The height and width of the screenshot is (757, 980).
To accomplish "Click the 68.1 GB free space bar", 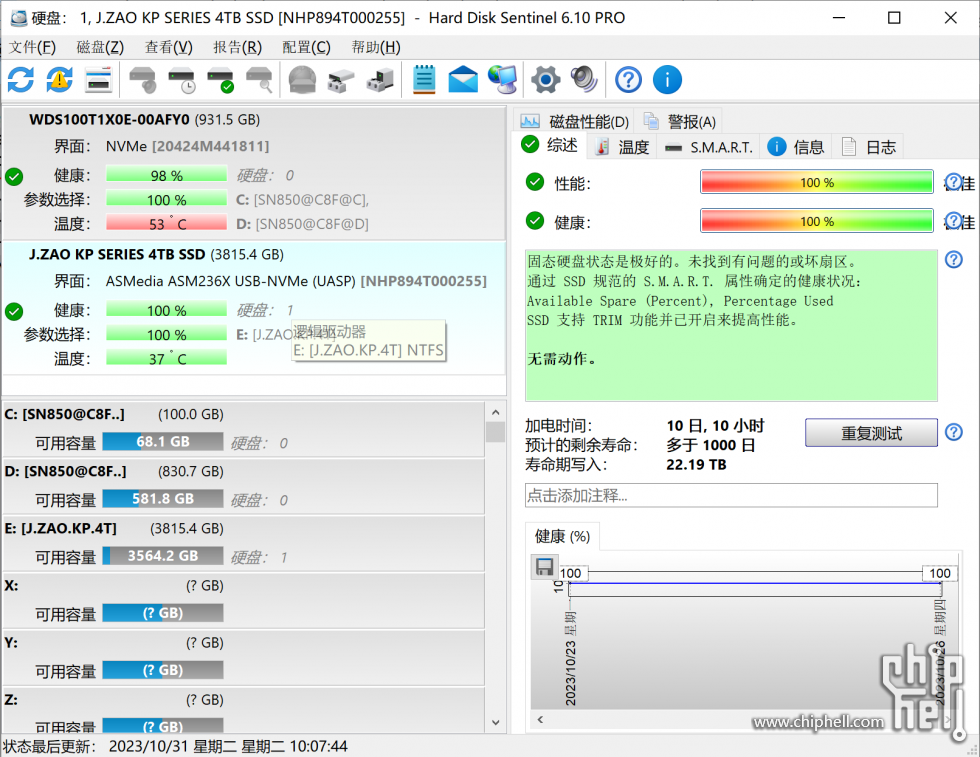I will 162,441.
